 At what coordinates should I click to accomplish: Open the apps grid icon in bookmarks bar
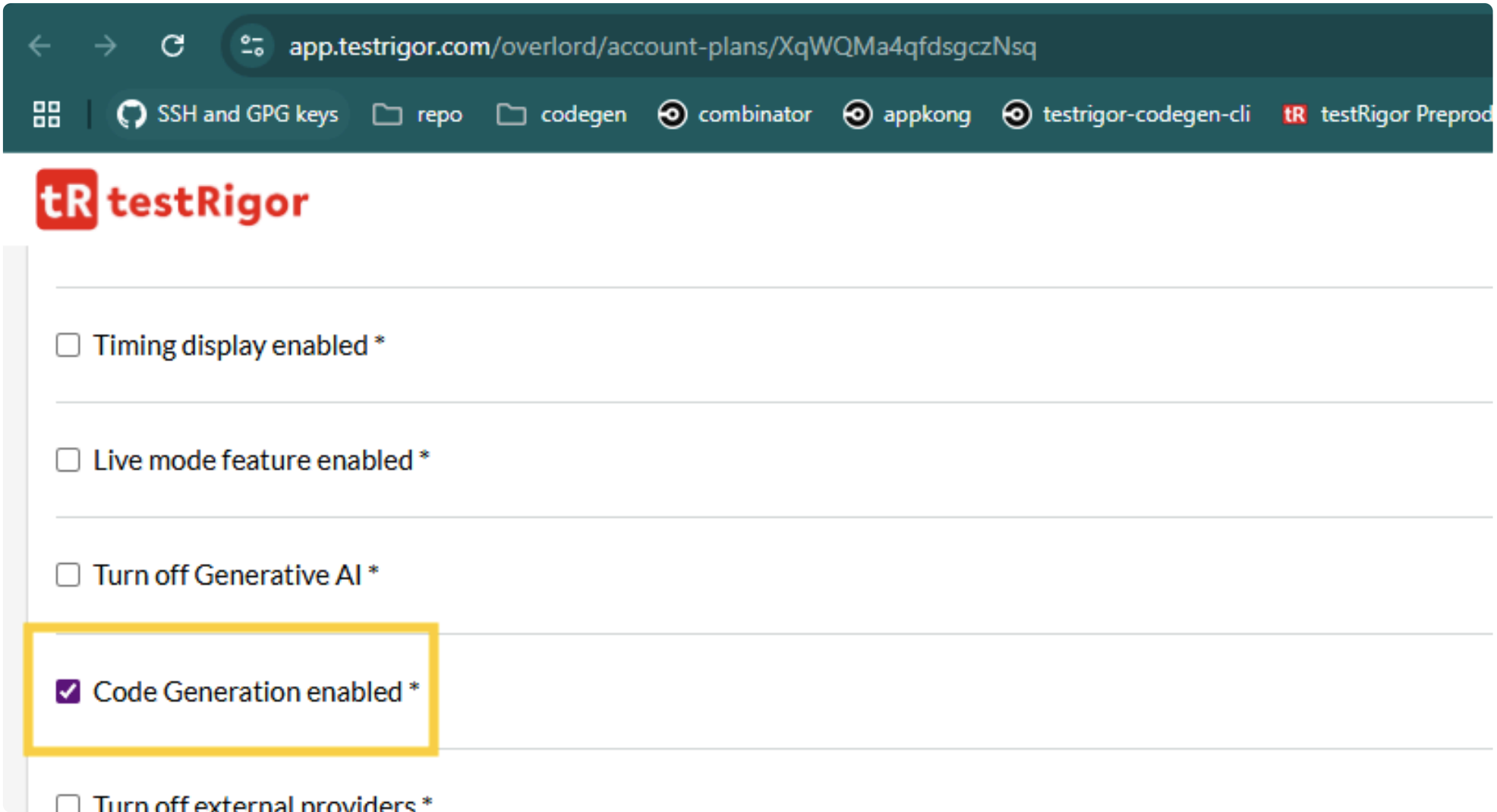point(46,115)
